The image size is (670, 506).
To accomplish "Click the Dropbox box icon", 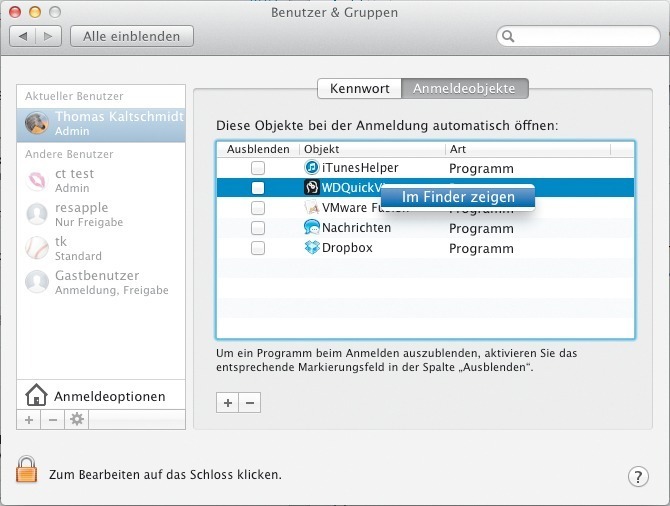I will coord(312,247).
